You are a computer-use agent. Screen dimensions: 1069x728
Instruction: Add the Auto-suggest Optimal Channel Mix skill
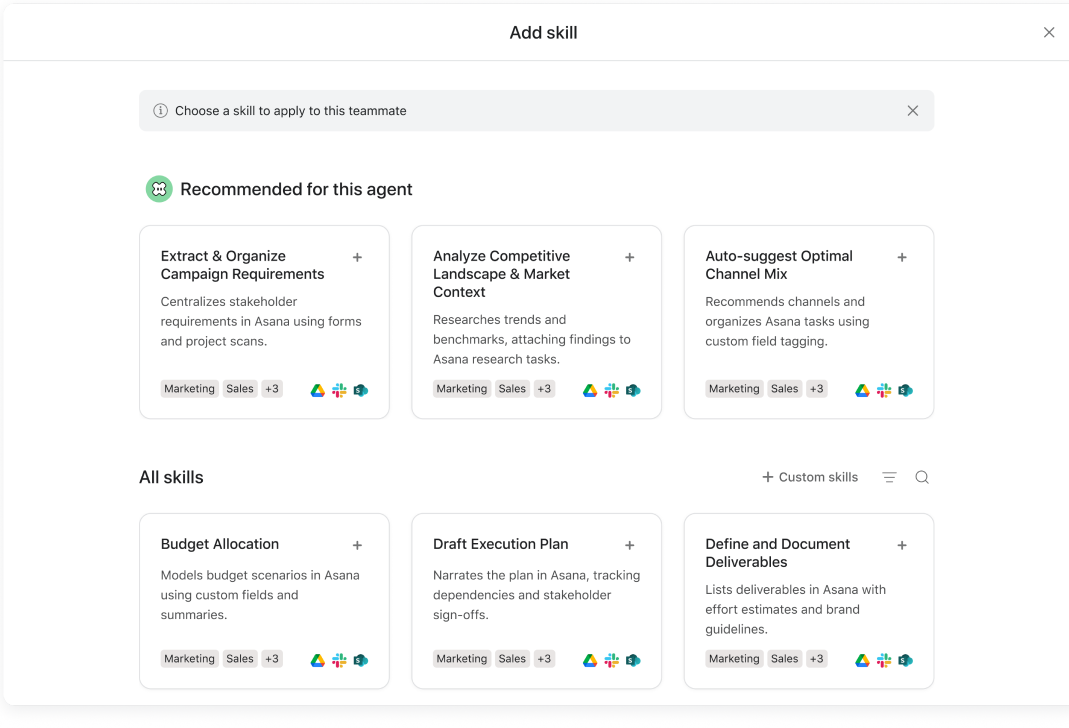pyautogui.click(x=902, y=257)
